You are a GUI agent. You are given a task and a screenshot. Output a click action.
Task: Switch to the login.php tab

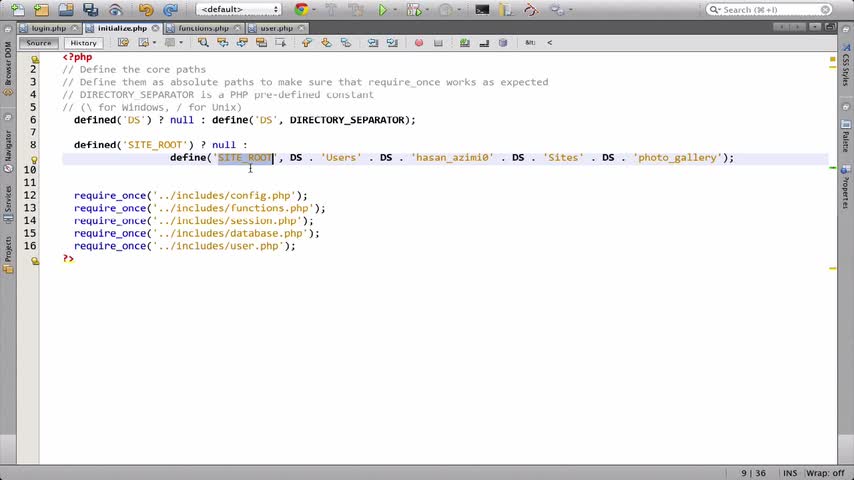(48, 28)
